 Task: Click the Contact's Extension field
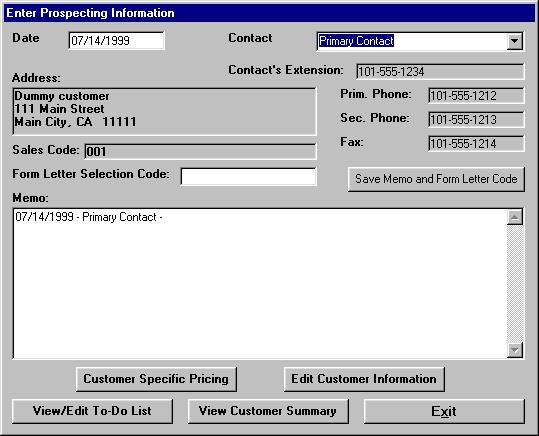(x=440, y=72)
